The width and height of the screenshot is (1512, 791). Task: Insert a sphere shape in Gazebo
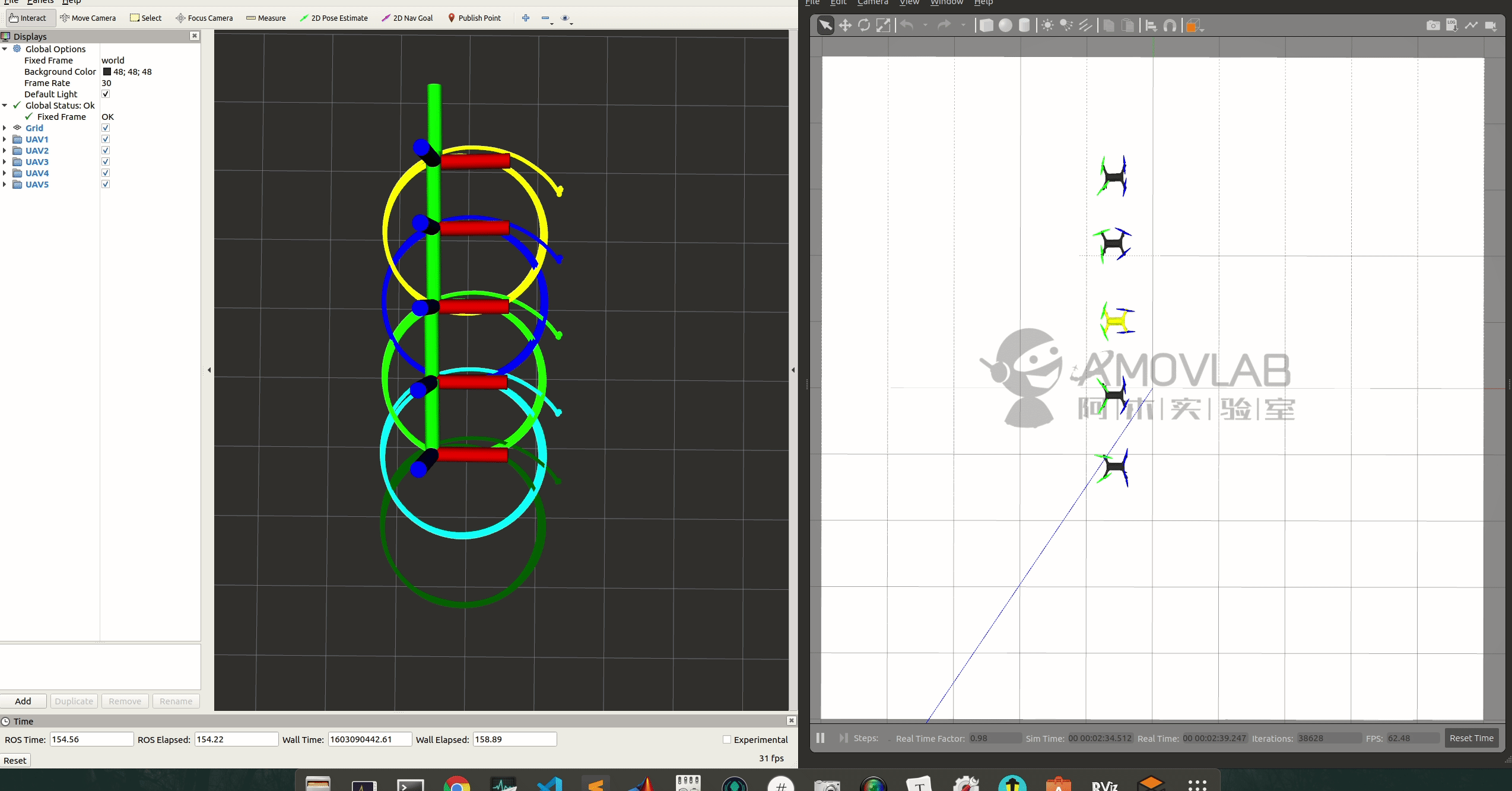1005,26
